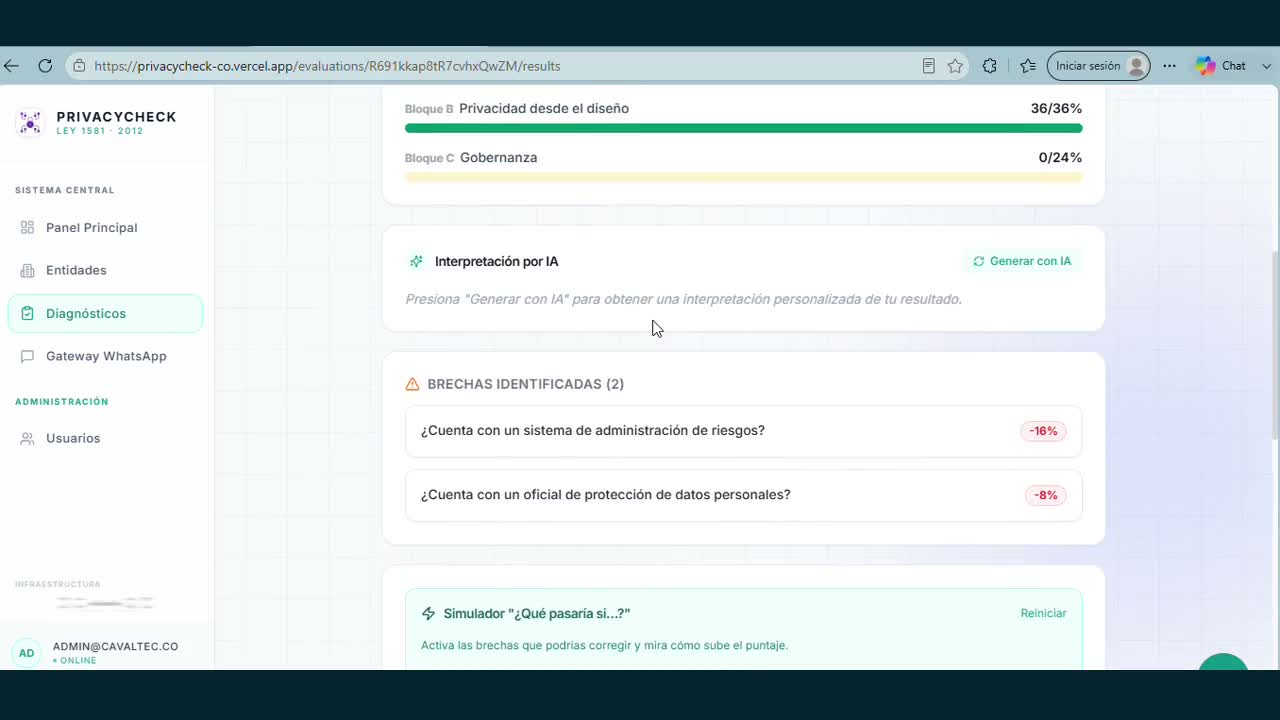The image size is (1280, 720).
Task: Click the ADMIN@CAVALTEC.CO account label
Action: pyautogui.click(x=115, y=647)
